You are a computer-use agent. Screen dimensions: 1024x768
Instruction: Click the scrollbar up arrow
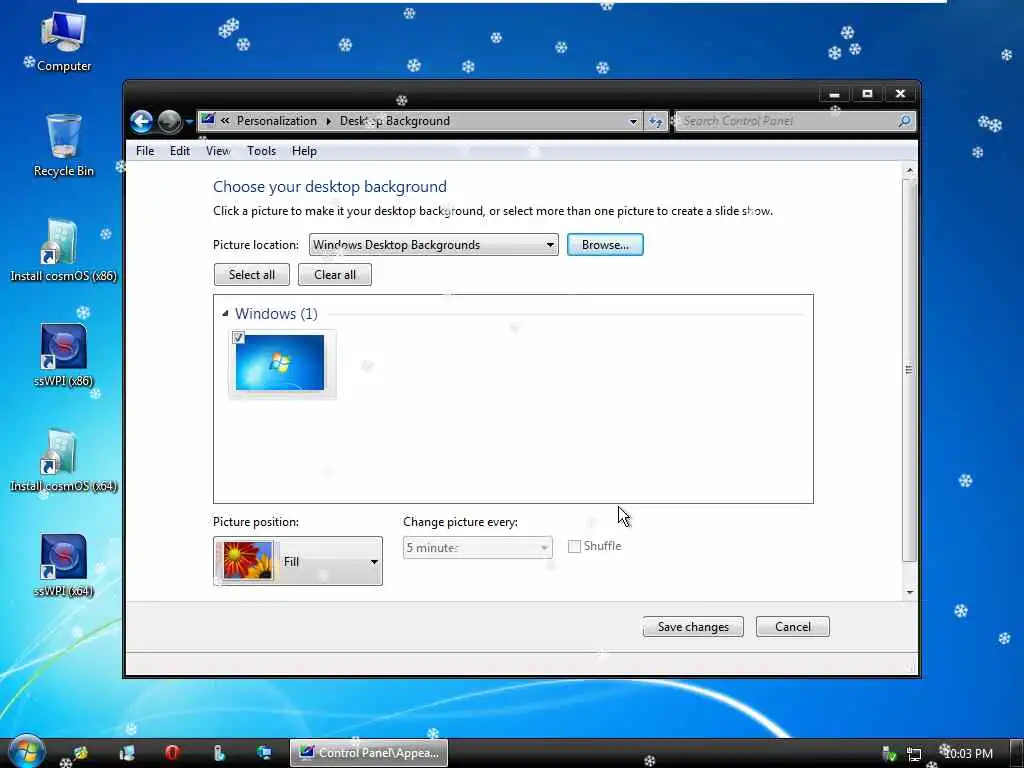click(908, 170)
